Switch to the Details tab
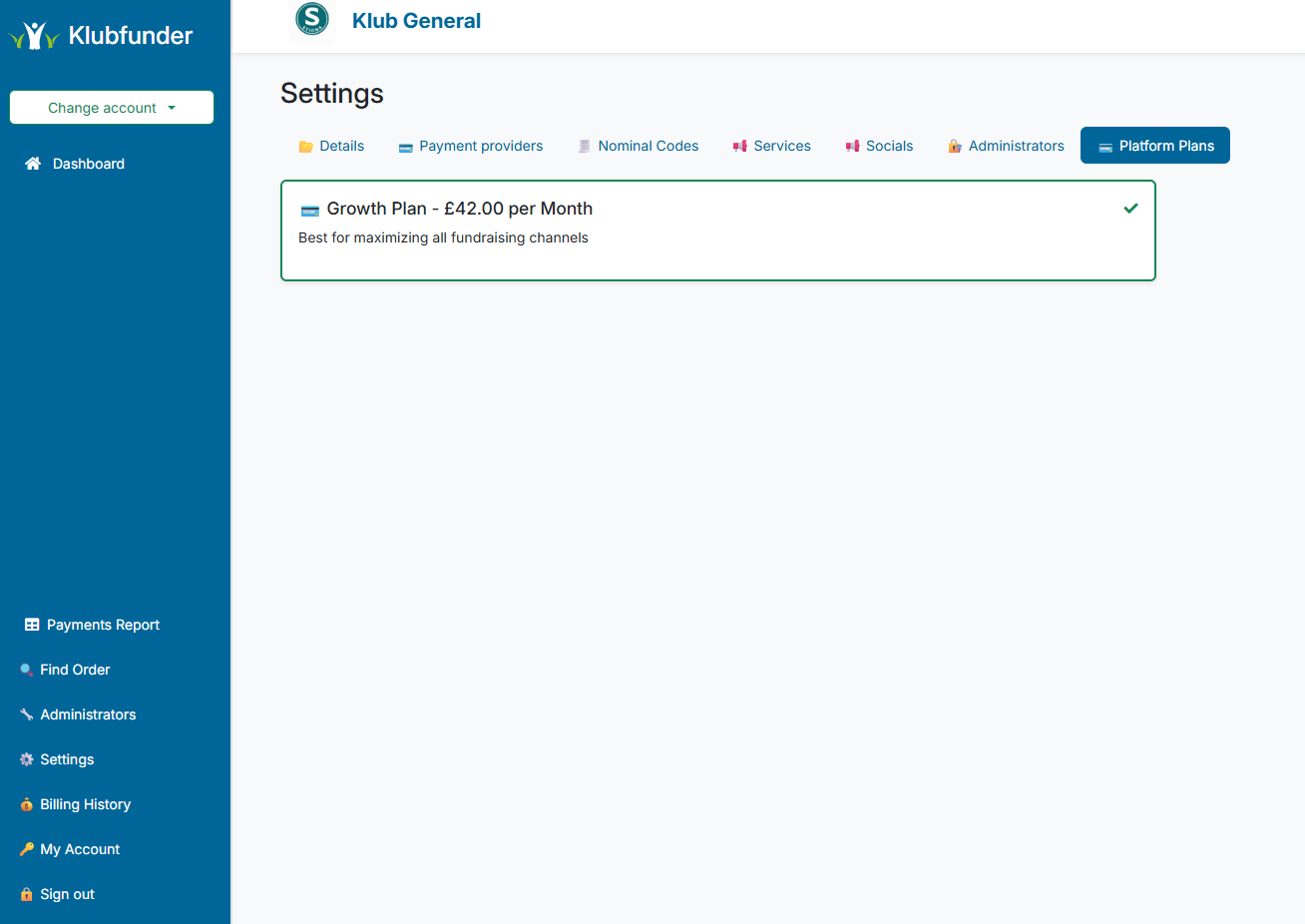The height and width of the screenshot is (924, 1305). pos(331,146)
